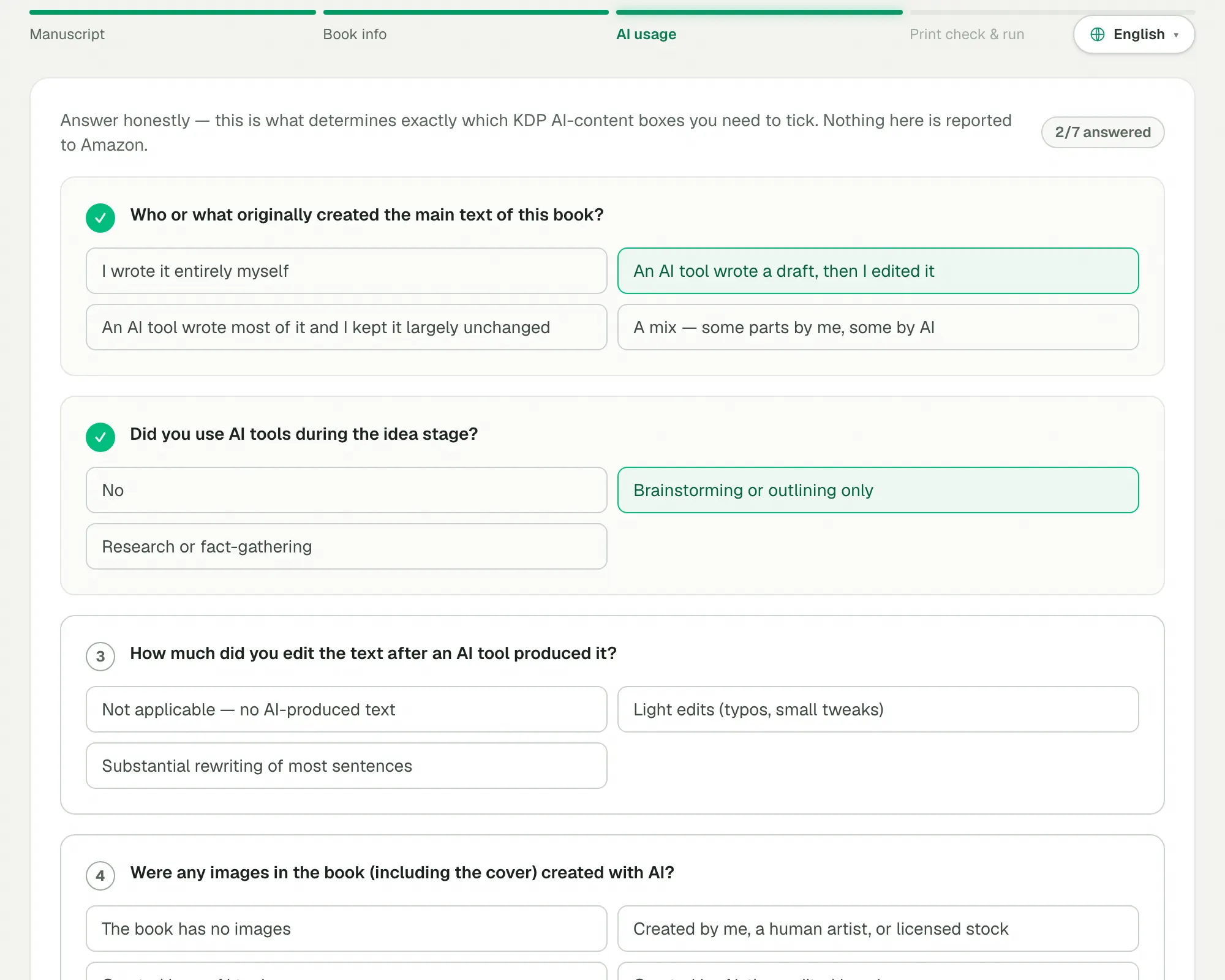Image resolution: width=1225 pixels, height=980 pixels.
Task: Choose 'Light edits (typos, small tweaks)'
Action: click(878, 709)
